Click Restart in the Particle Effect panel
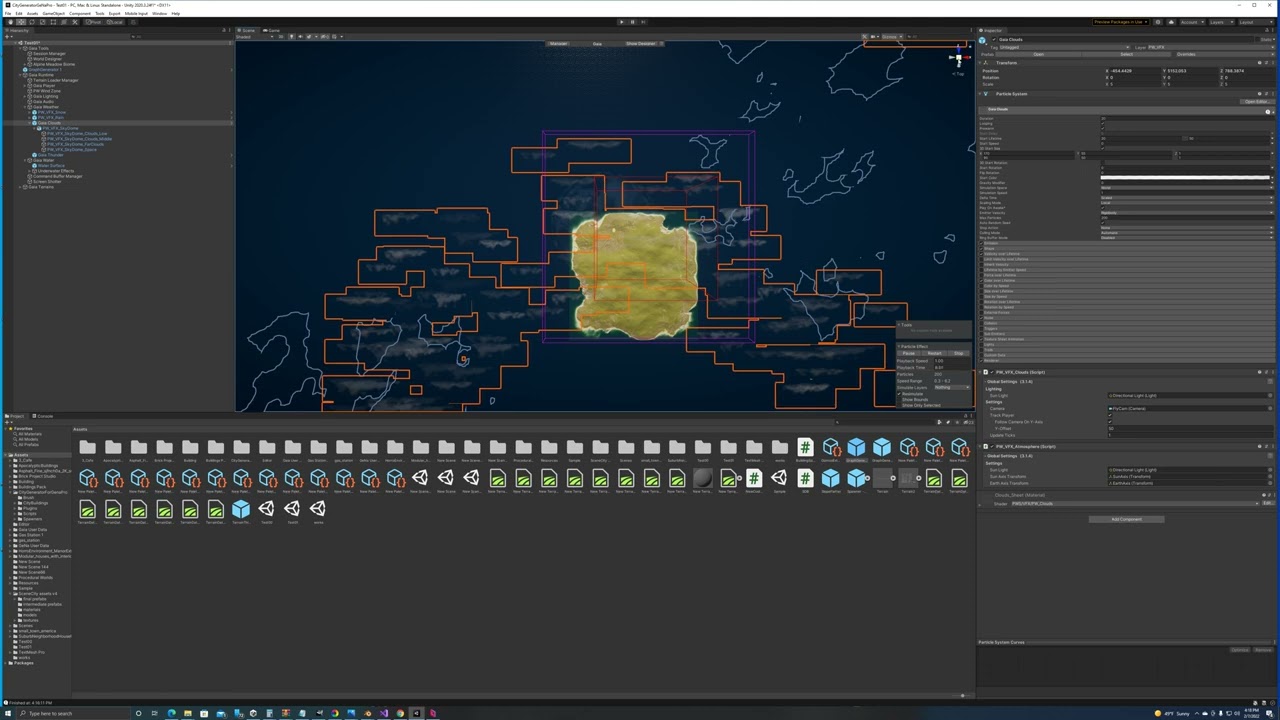 point(935,353)
